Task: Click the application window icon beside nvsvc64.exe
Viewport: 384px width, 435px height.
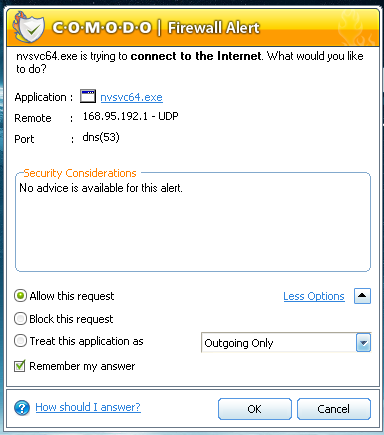Action: (x=88, y=96)
